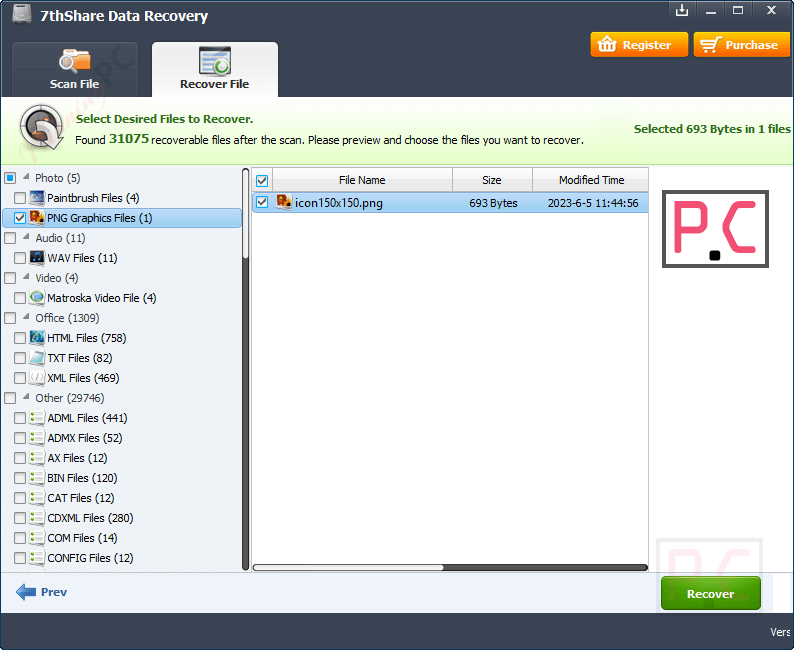Check the AX Files checkbox

coord(20,458)
